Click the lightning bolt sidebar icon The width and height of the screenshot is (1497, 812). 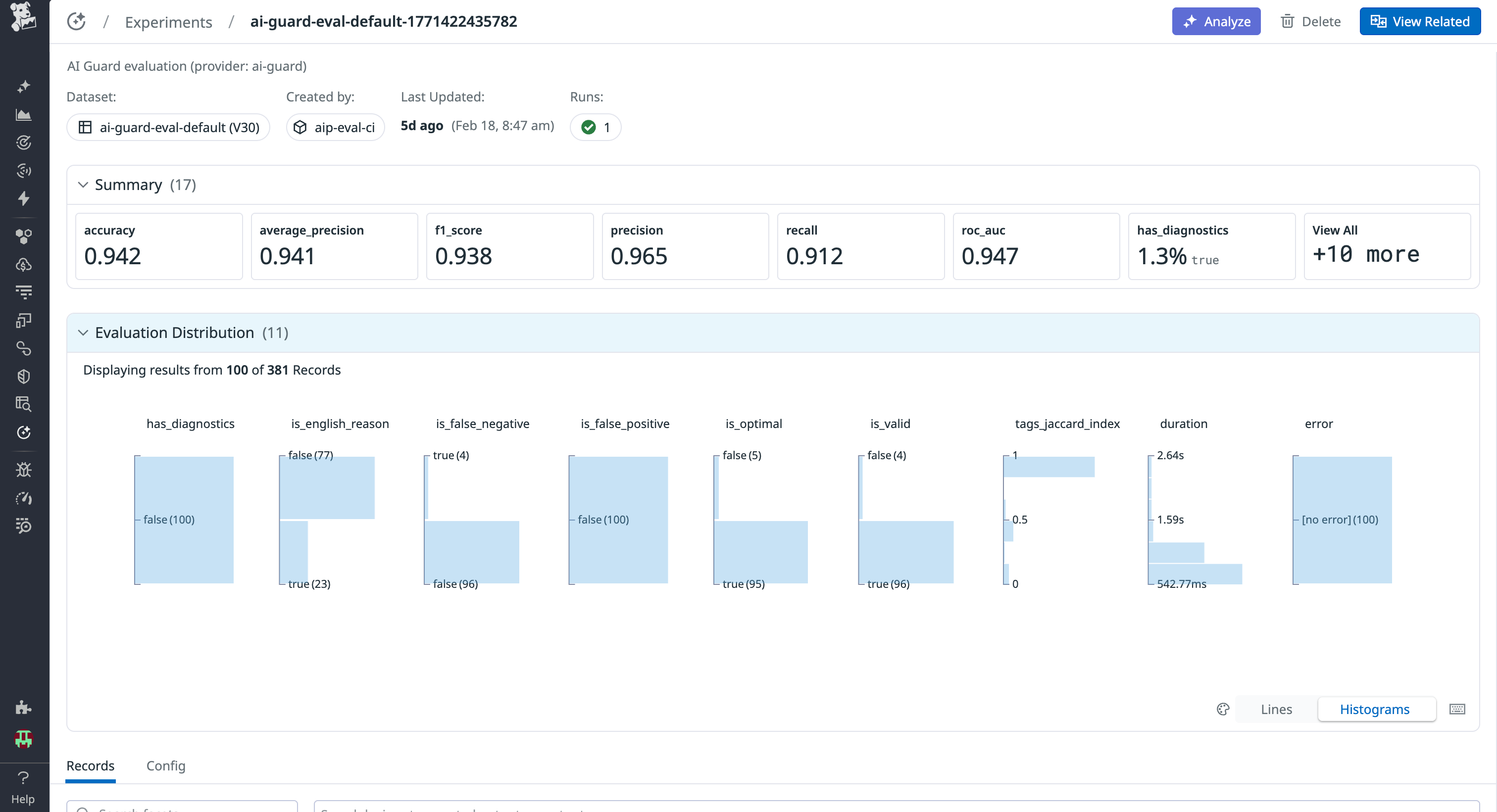click(23, 198)
